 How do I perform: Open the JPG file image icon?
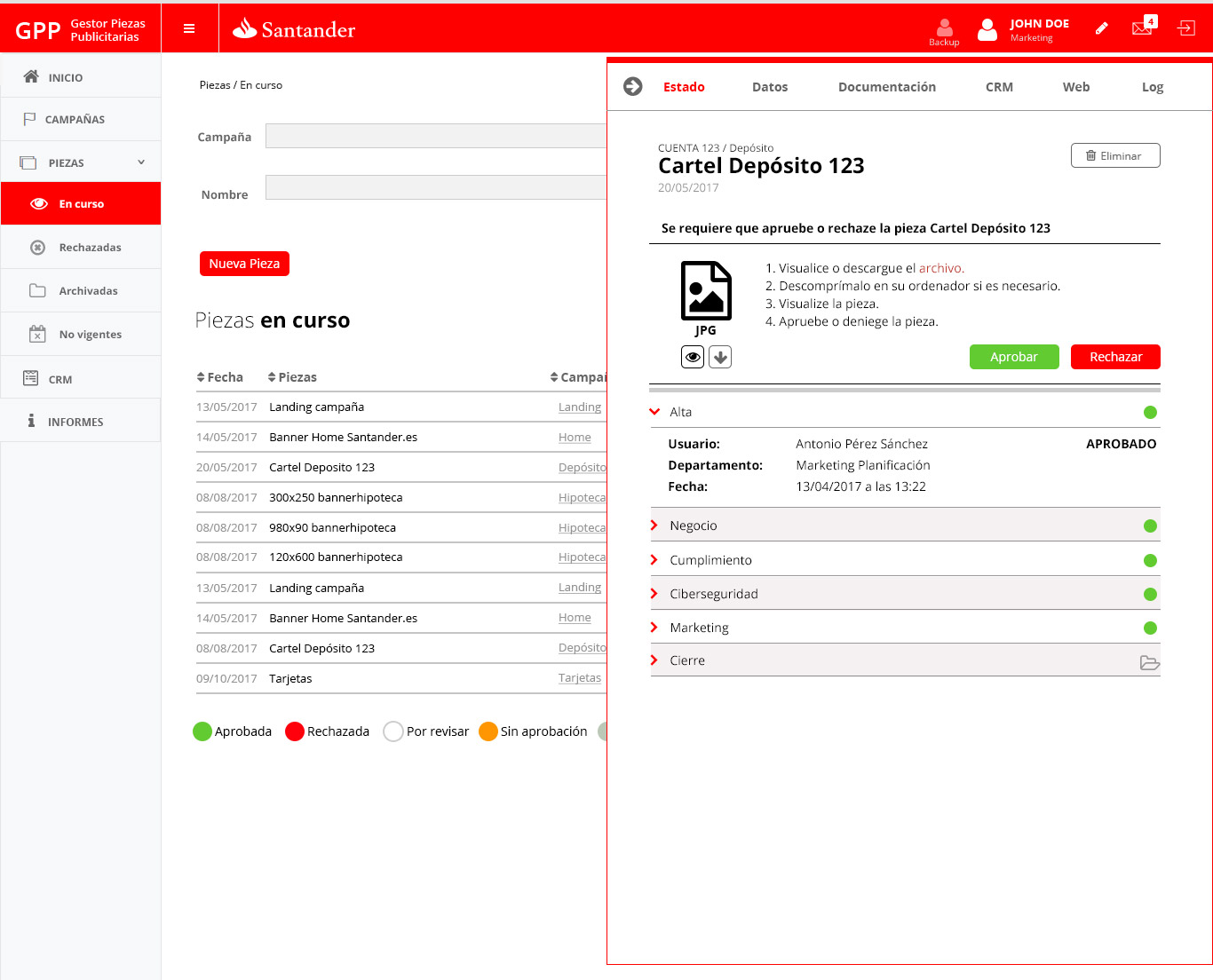tap(706, 290)
